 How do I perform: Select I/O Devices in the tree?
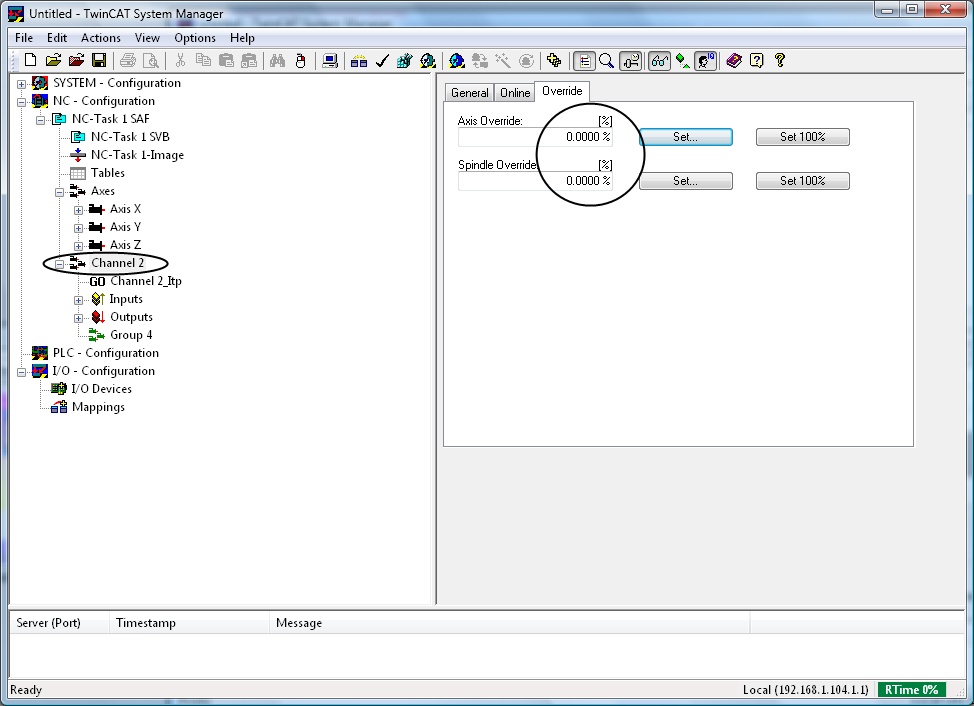tap(101, 389)
